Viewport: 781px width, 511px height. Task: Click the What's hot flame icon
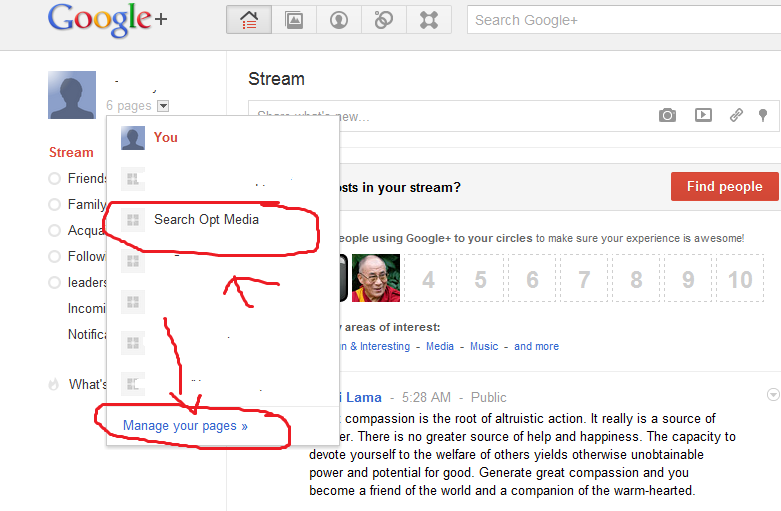(x=53, y=384)
